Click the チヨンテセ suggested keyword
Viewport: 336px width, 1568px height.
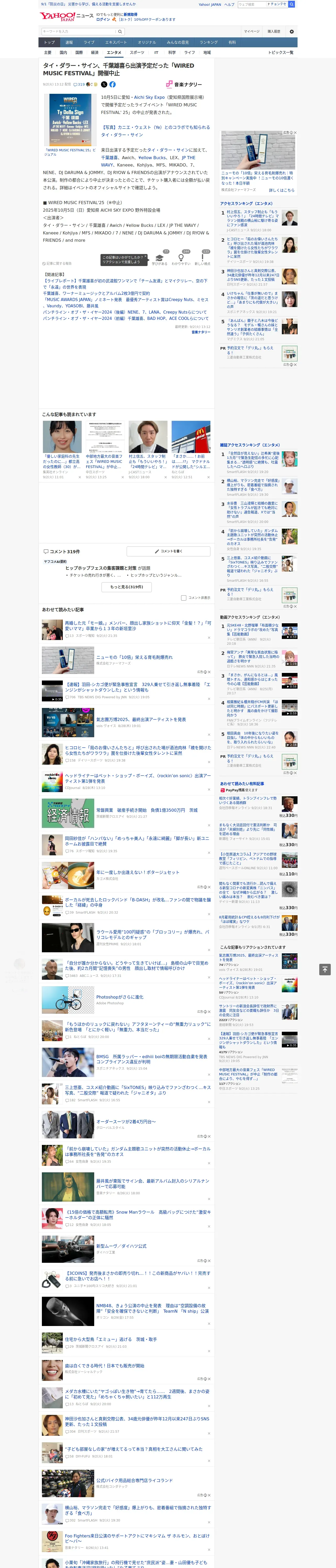click(277, 4)
